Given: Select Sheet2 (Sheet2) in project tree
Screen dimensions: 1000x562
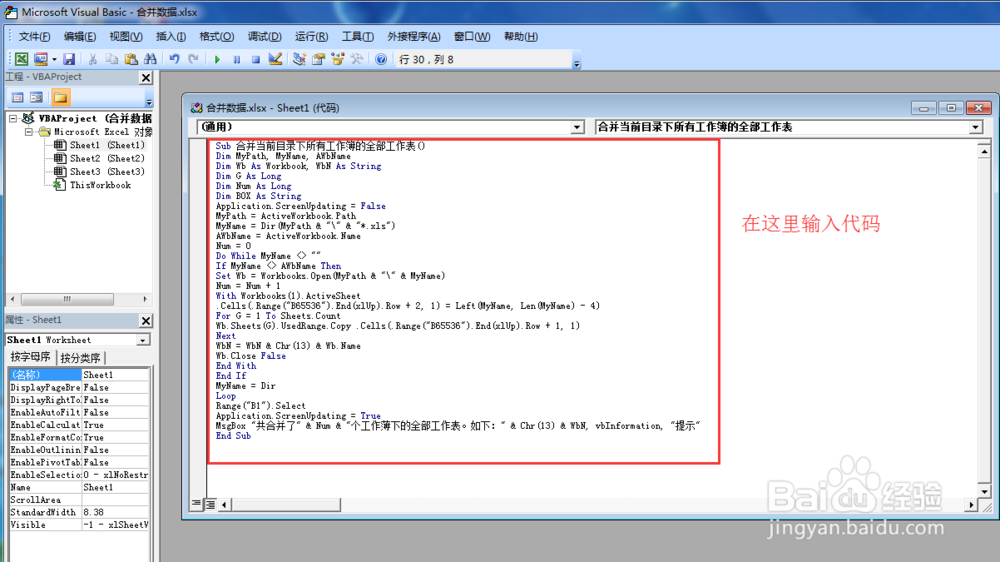Looking at the screenshot, I should tap(107, 158).
